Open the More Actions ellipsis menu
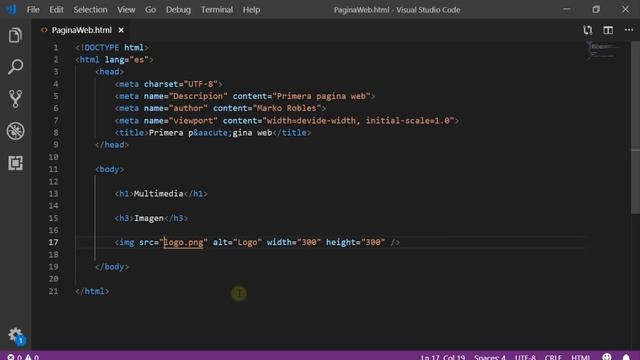Screen dimensions: 640x360 tap(629, 30)
